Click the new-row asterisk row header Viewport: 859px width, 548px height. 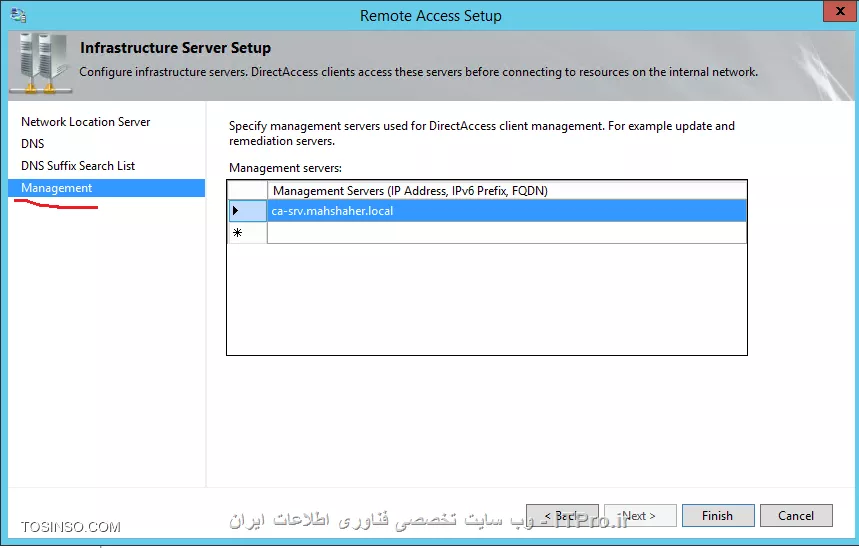coord(247,233)
